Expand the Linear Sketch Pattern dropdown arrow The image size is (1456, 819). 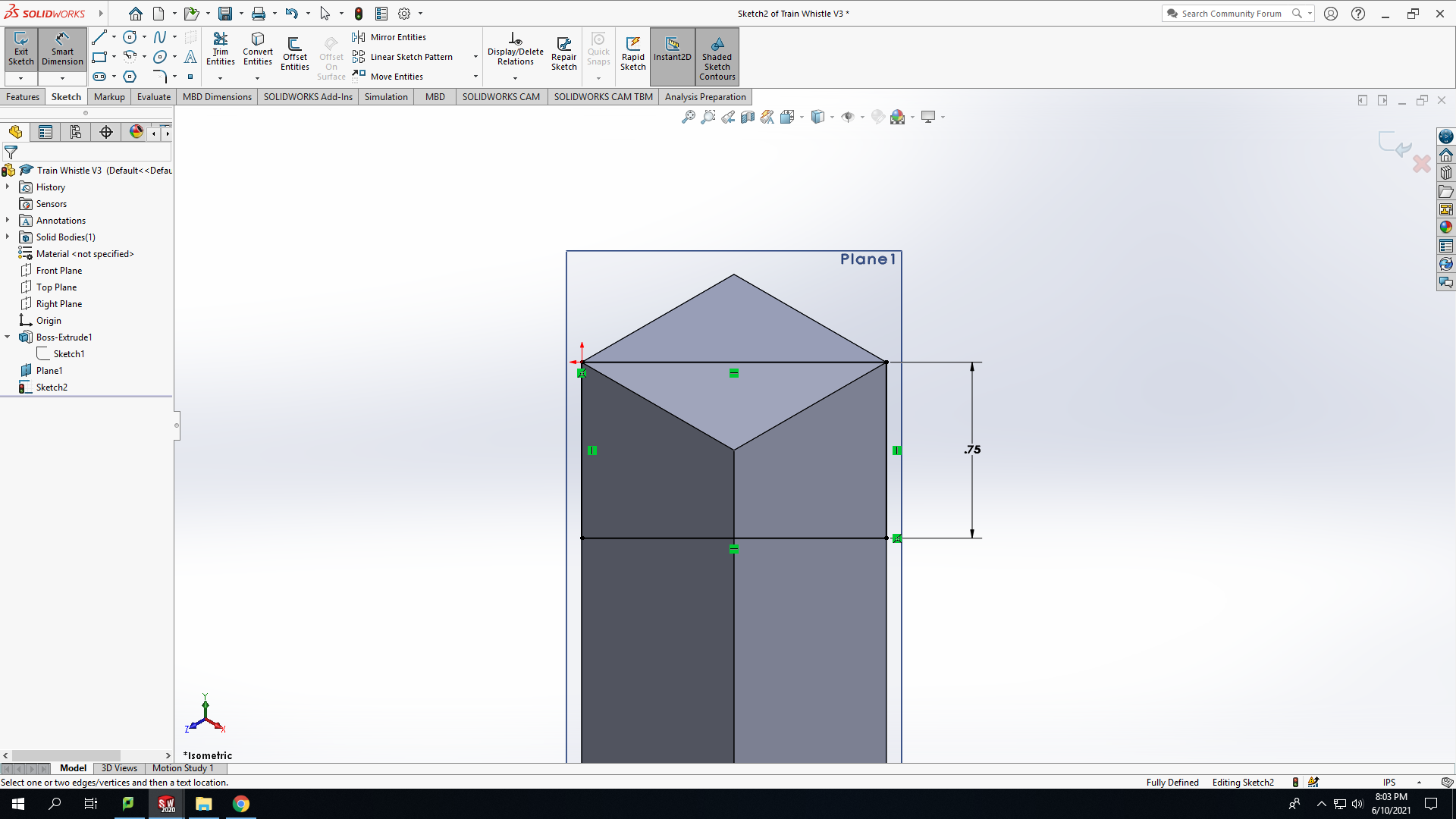tap(475, 57)
